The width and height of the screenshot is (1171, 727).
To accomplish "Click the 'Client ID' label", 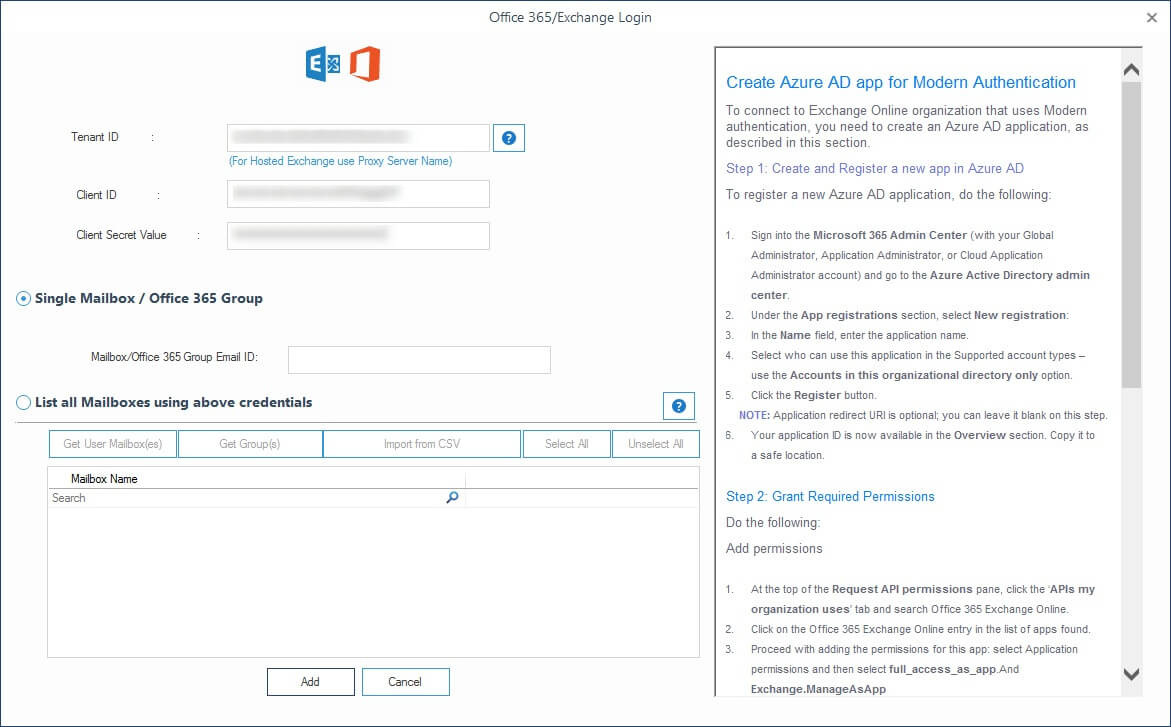I will [96, 195].
